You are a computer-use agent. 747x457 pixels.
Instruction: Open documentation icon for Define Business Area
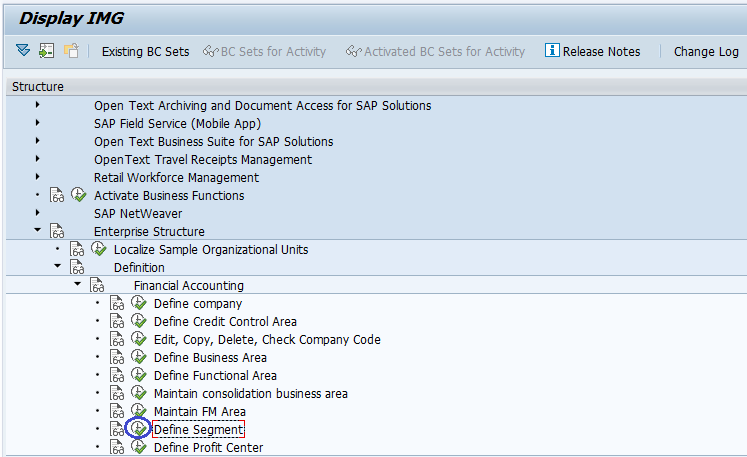(117, 357)
